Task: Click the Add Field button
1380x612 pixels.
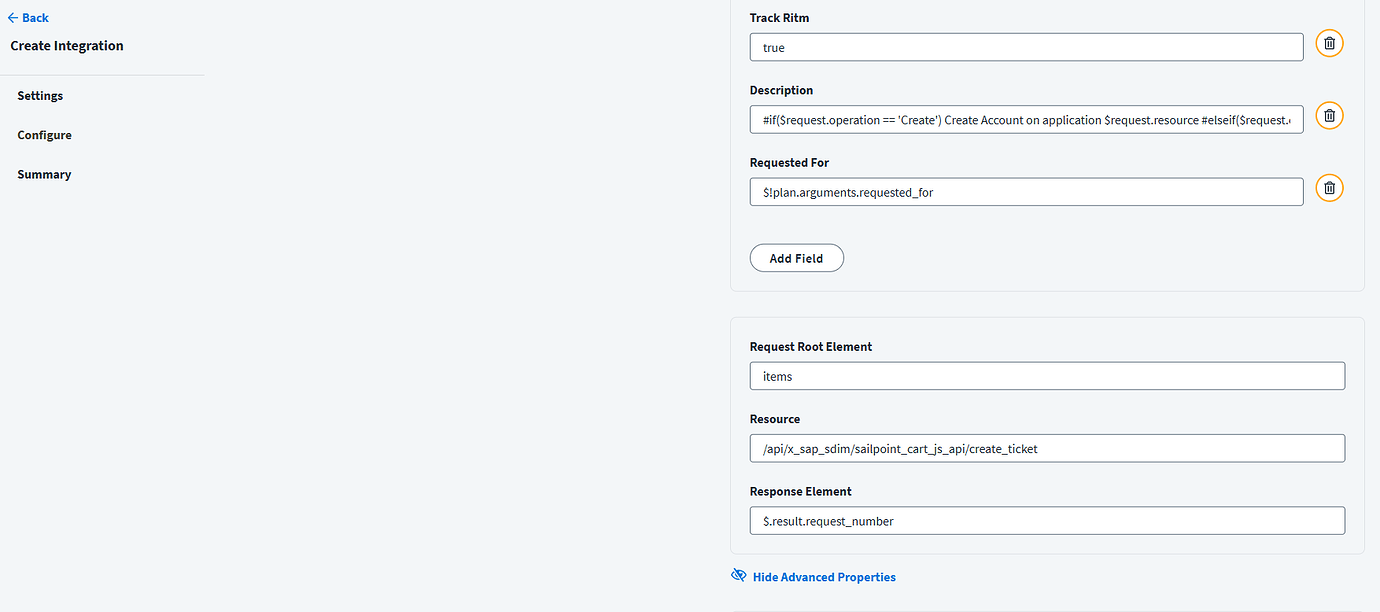Action: point(796,257)
